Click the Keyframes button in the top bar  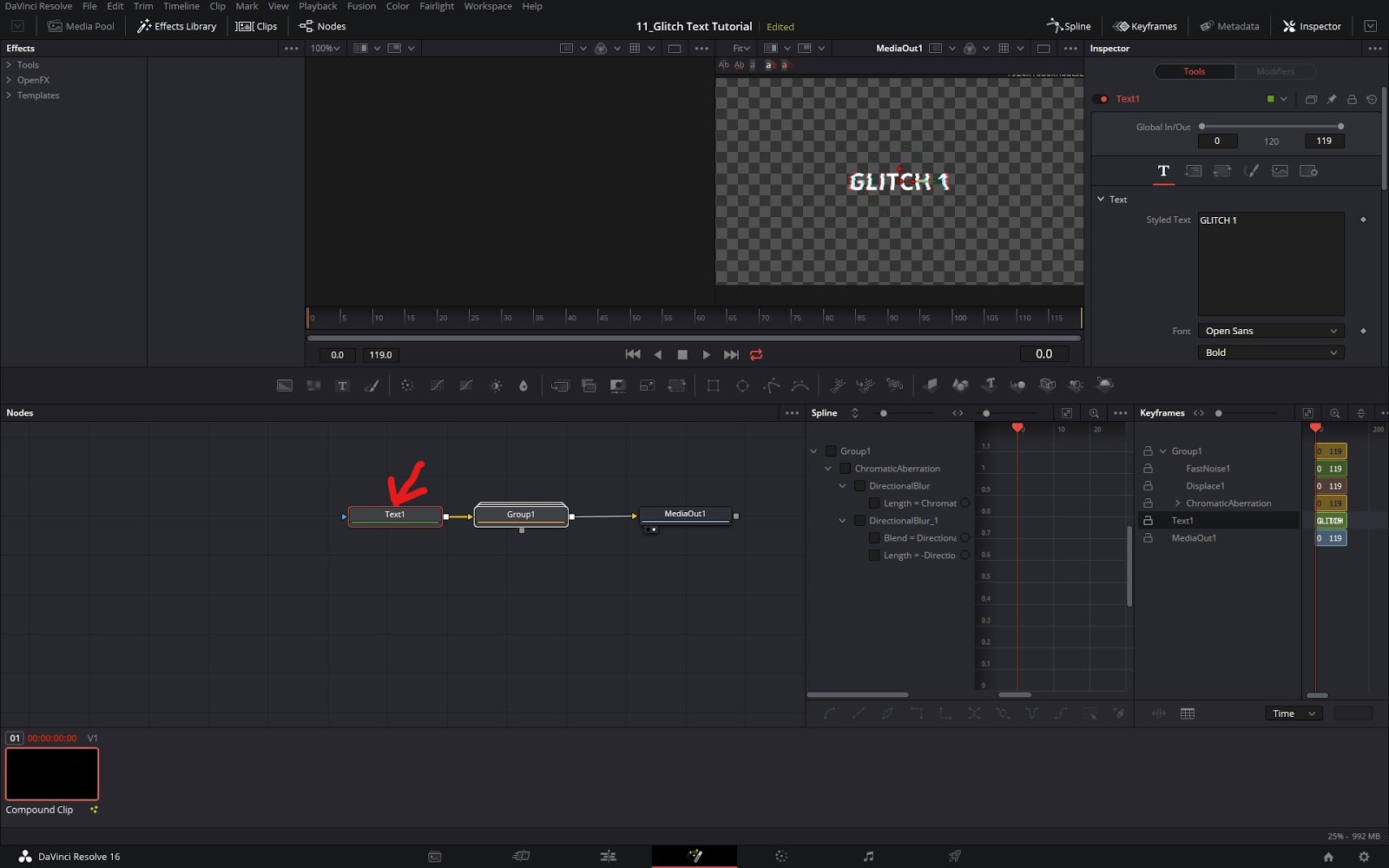pos(1144,26)
